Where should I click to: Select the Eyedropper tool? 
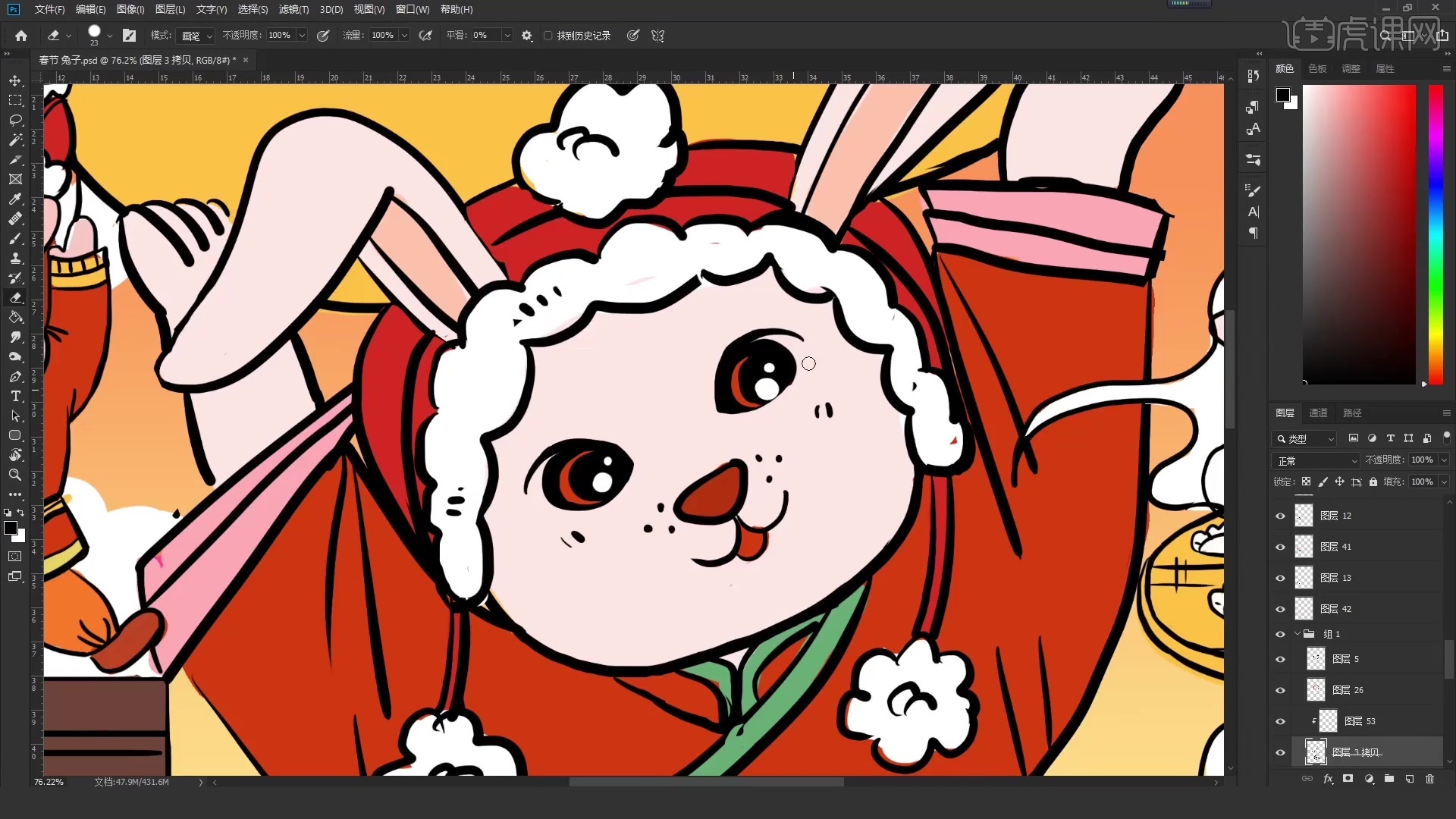click(x=15, y=199)
